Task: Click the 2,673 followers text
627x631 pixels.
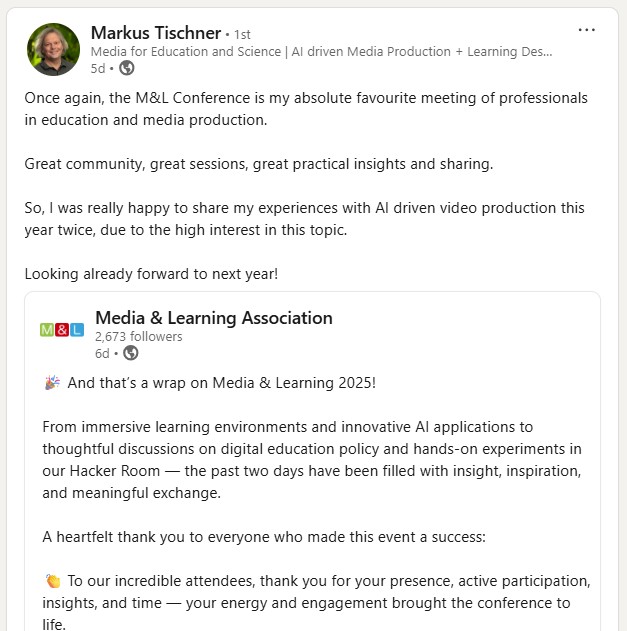Action: coord(138,336)
